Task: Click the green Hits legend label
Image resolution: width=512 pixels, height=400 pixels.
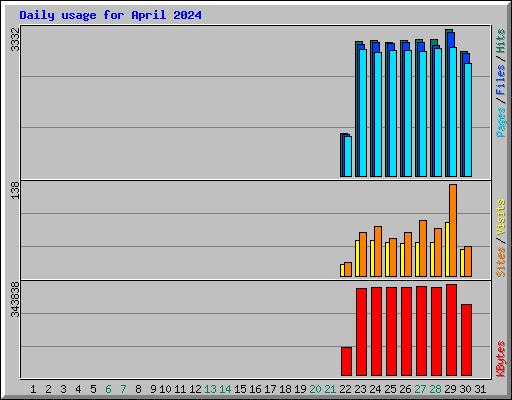Action: click(501, 41)
